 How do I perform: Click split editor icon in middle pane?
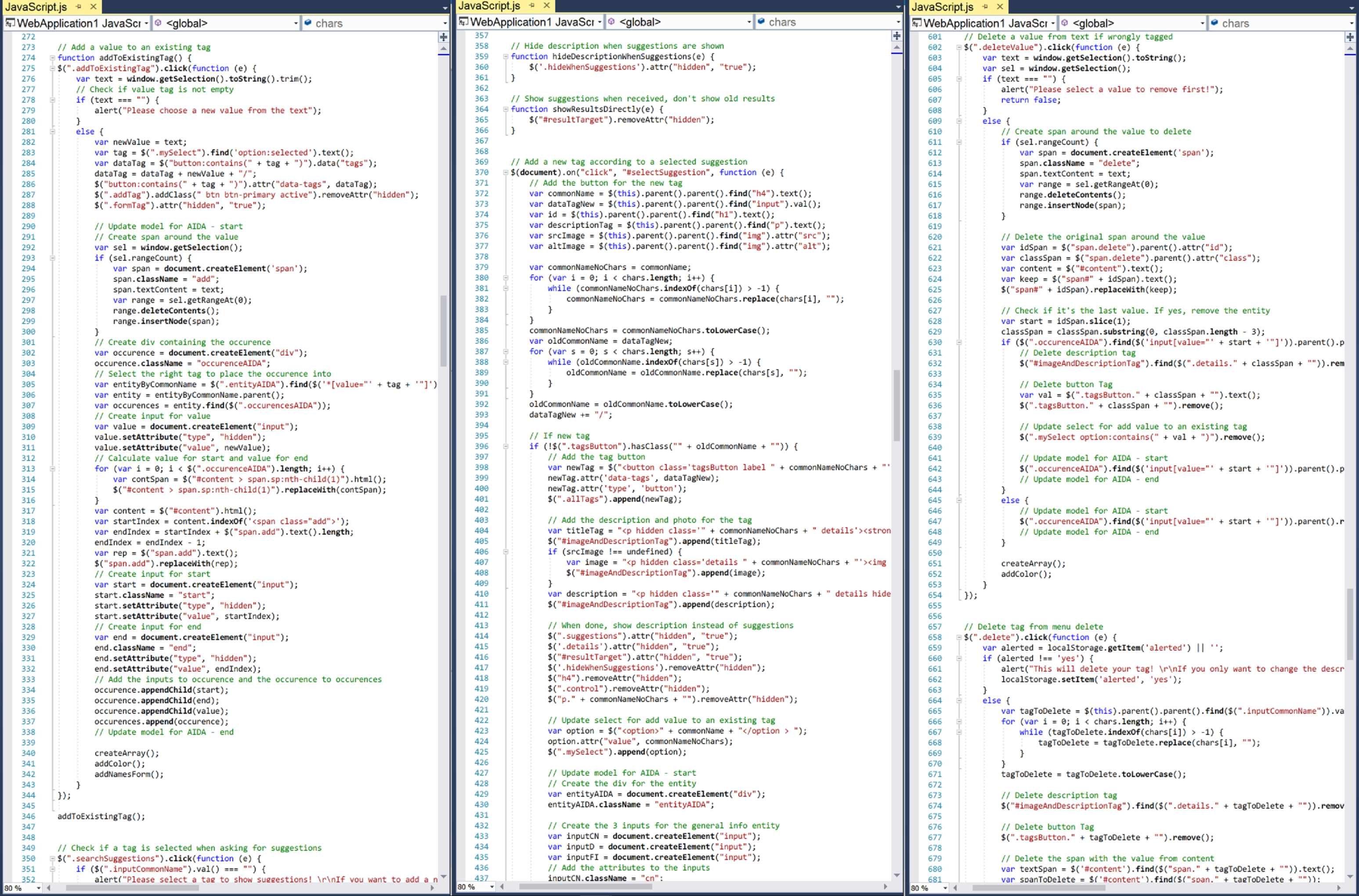[x=896, y=36]
